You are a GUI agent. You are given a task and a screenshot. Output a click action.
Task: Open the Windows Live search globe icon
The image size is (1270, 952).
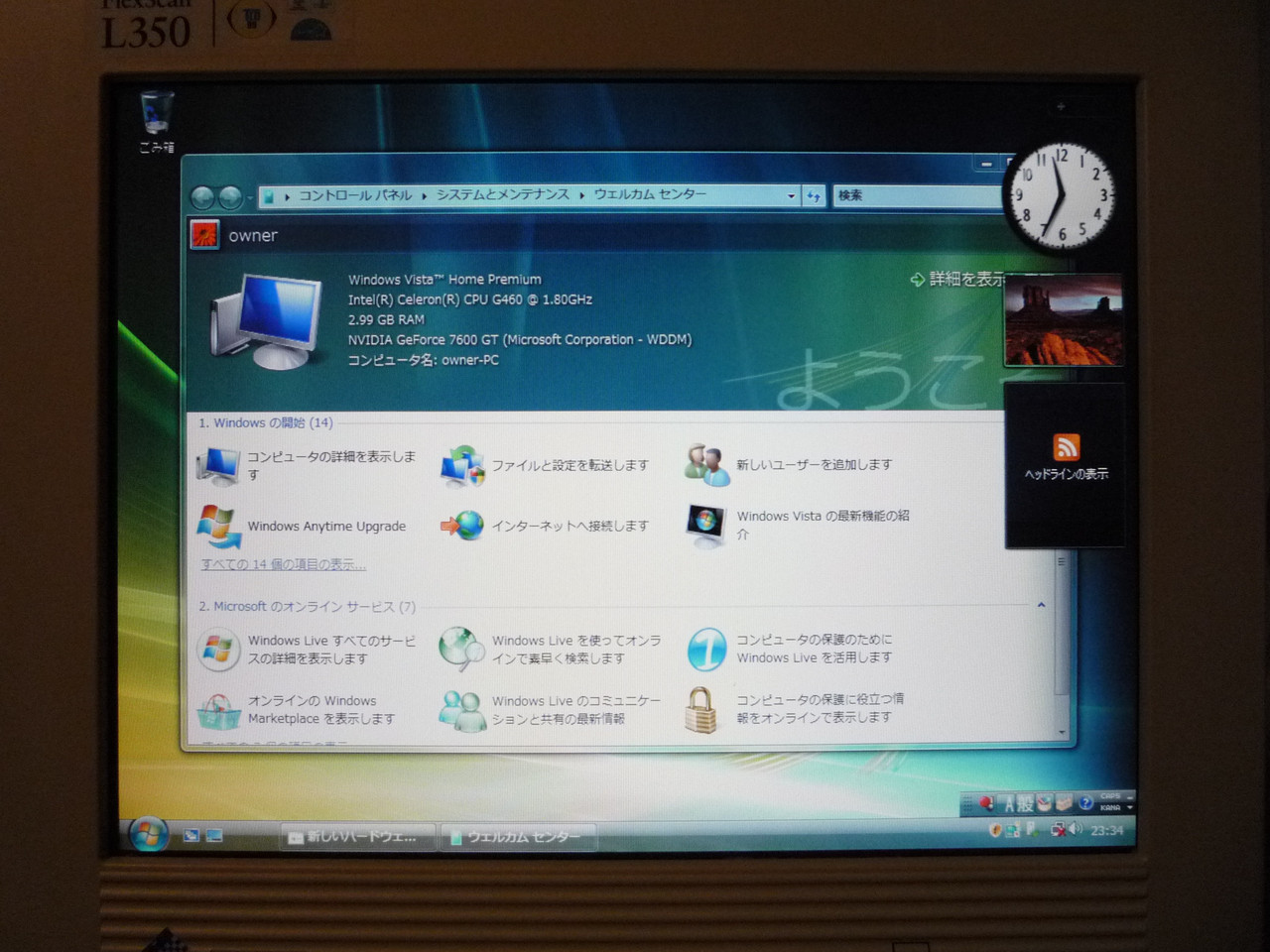[x=462, y=650]
